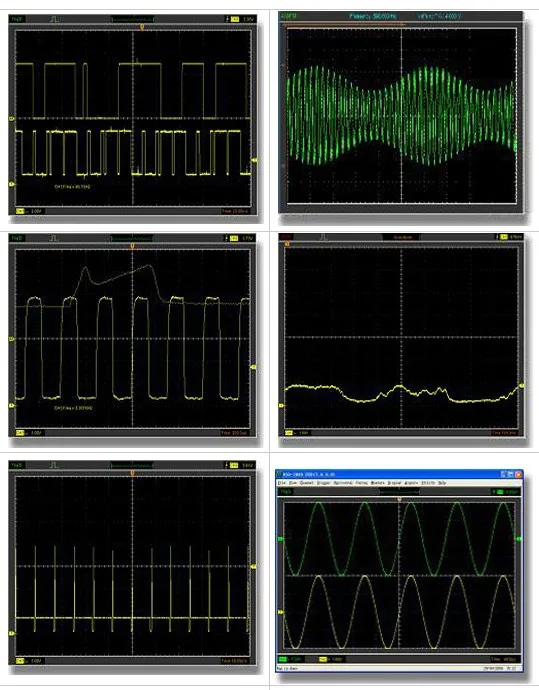Click orange trigger marker at noisy-trace grid corner
Image resolution: width=539 pixels, height=690 pixels.
tap(287, 244)
